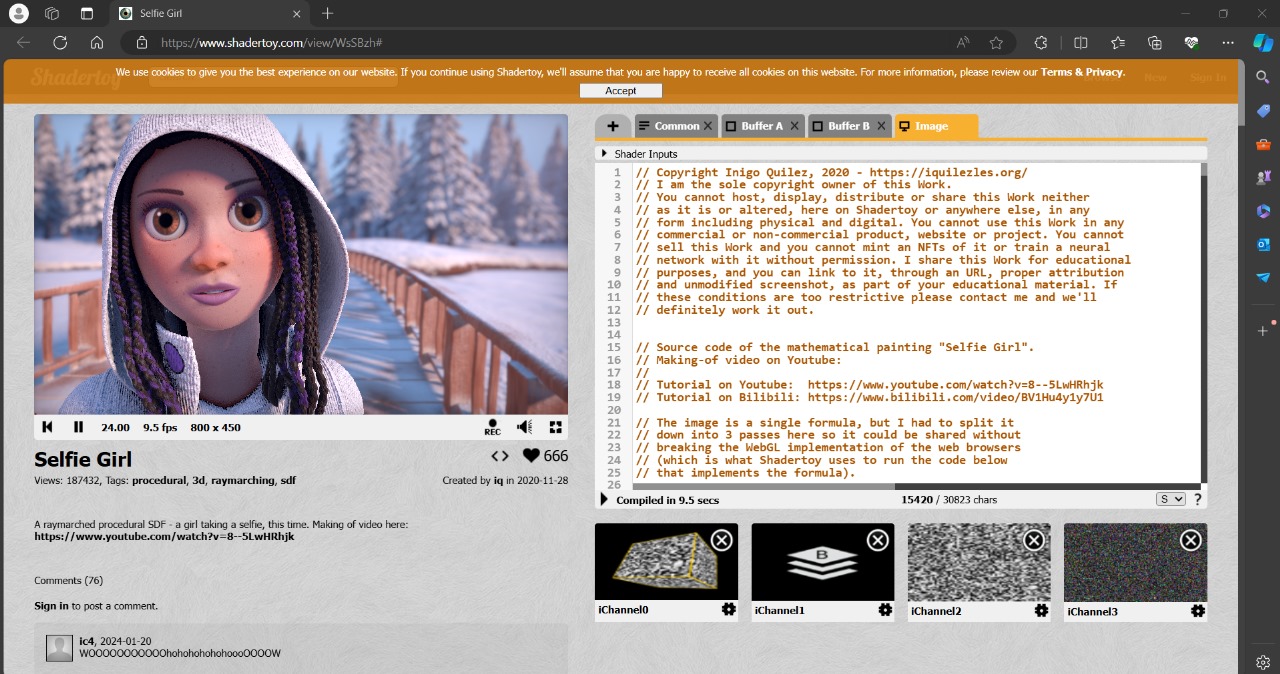Select the Image tab

tap(936, 126)
